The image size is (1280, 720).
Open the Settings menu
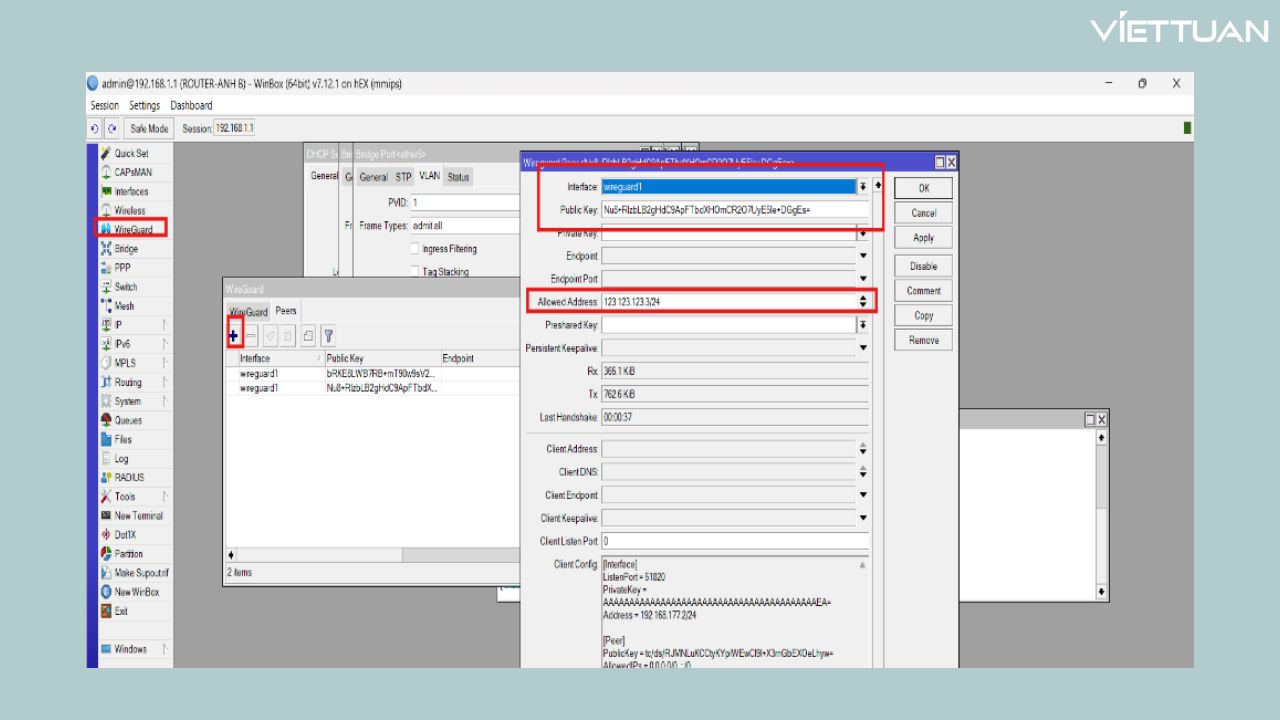tap(144, 105)
